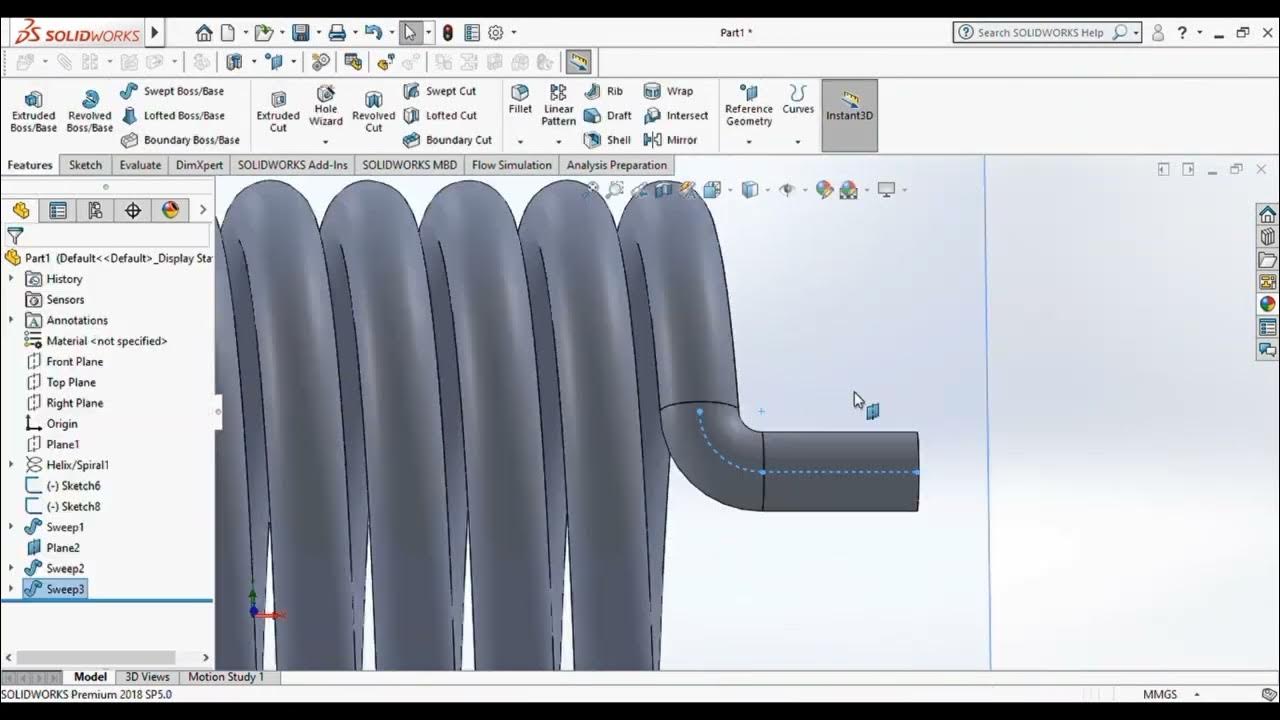This screenshot has height=720, width=1280.
Task: Select the Extruded Cut tool
Action: pyautogui.click(x=278, y=111)
